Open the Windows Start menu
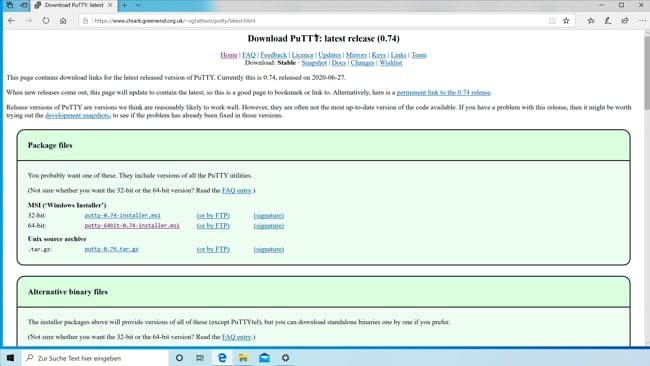 click(10, 358)
